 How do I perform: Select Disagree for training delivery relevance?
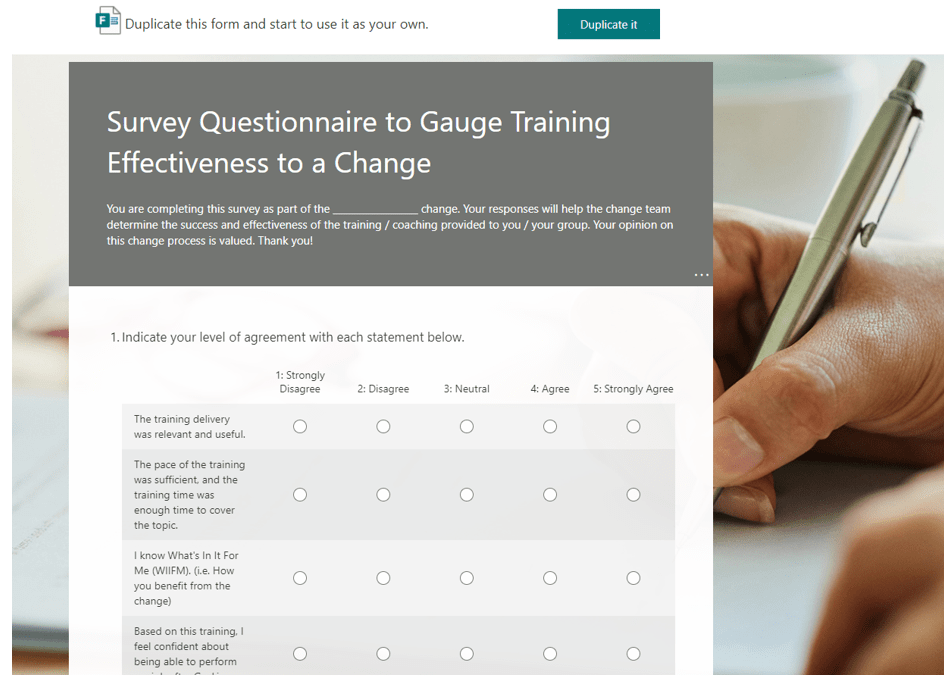click(x=383, y=427)
